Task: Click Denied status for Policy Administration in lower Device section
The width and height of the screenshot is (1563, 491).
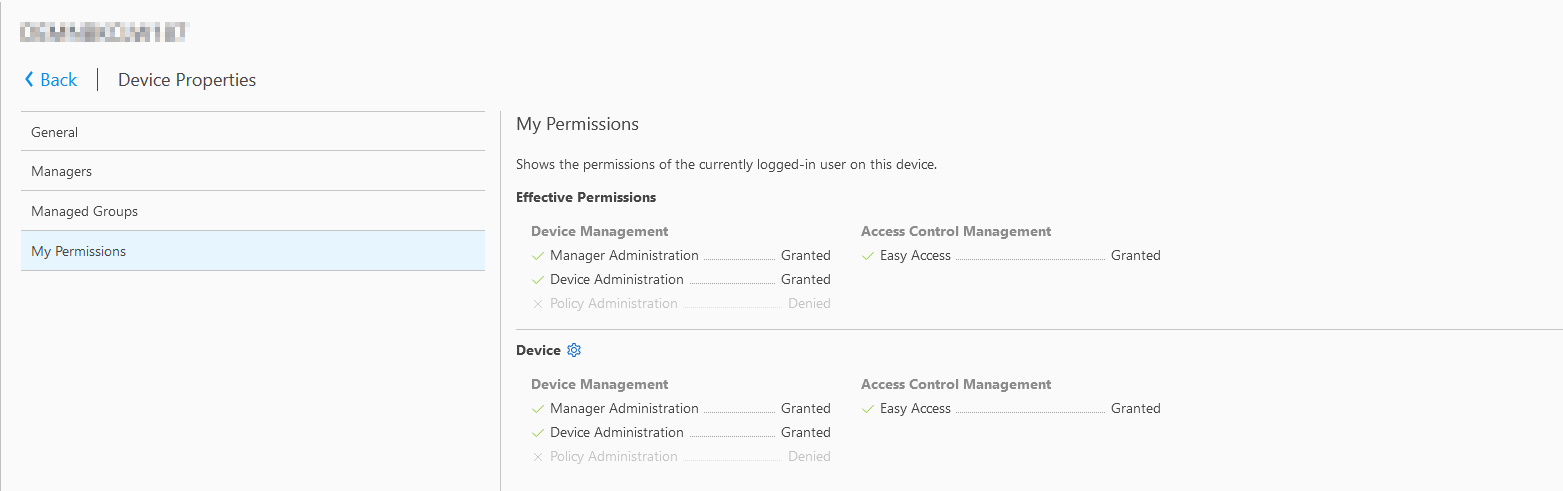Action: [x=809, y=457]
